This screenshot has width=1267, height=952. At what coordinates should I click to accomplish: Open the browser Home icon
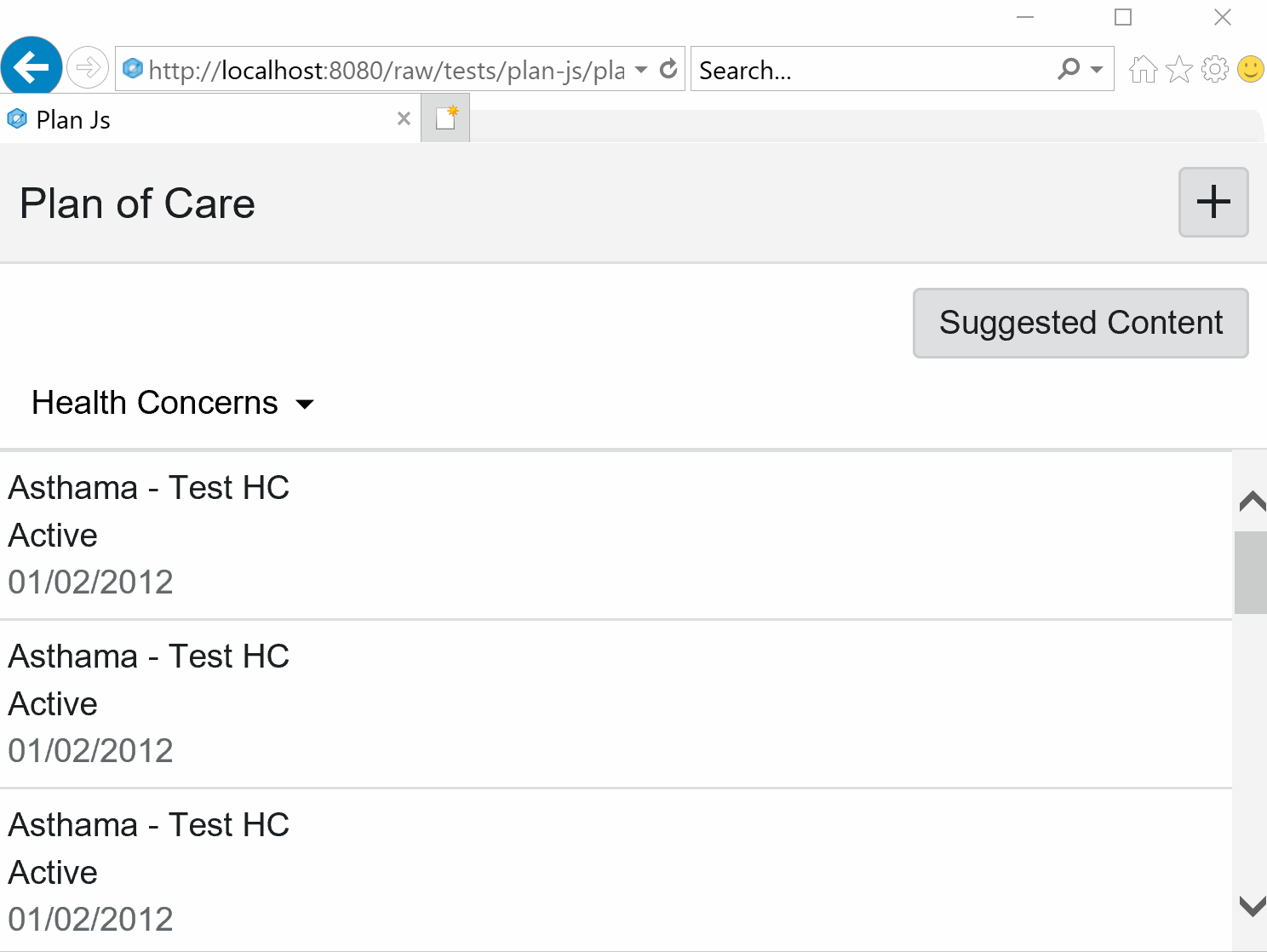[x=1143, y=69]
